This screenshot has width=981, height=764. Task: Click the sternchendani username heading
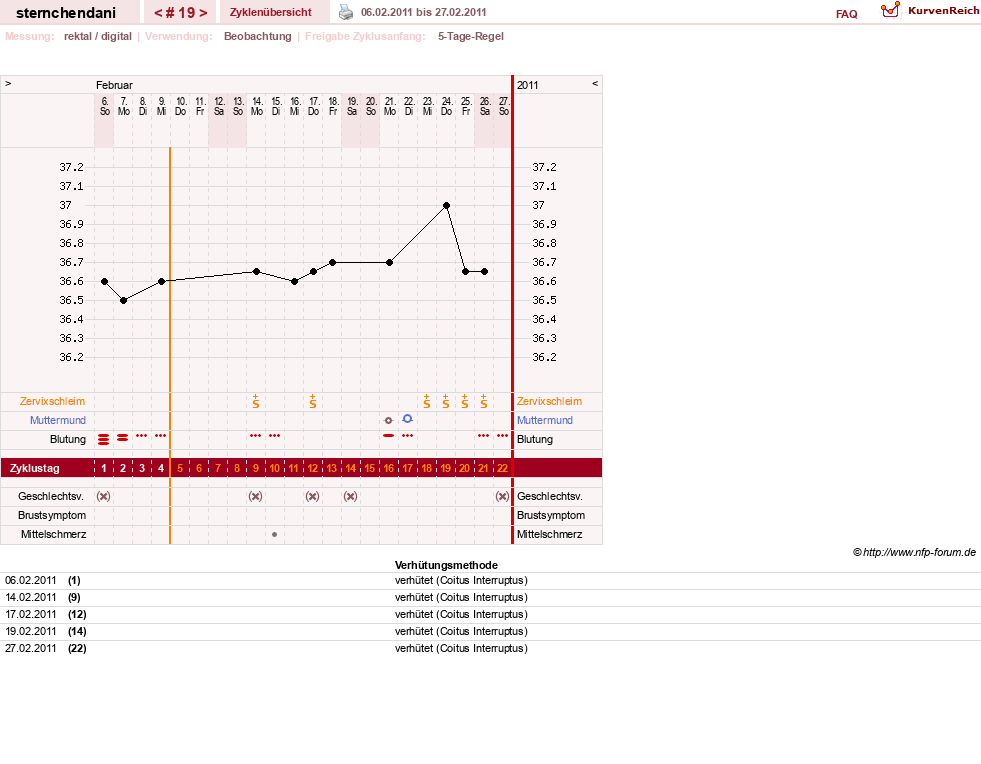pos(66,13)
